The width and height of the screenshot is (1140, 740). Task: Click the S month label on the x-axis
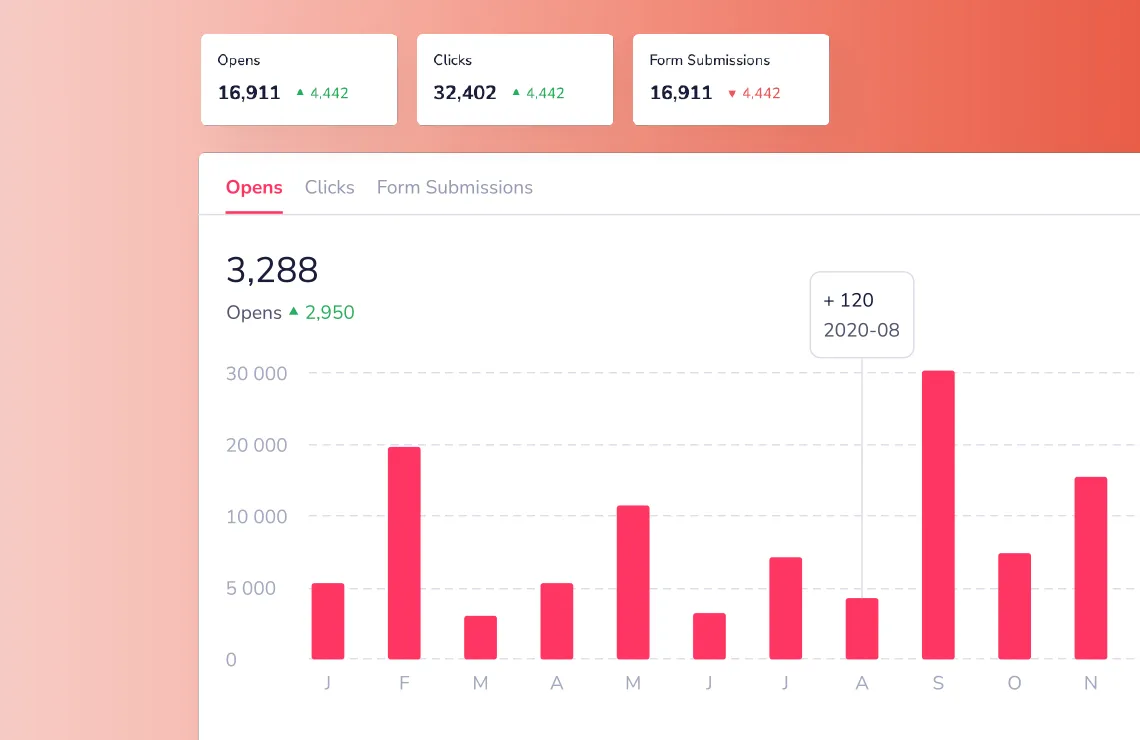[938, 683]
